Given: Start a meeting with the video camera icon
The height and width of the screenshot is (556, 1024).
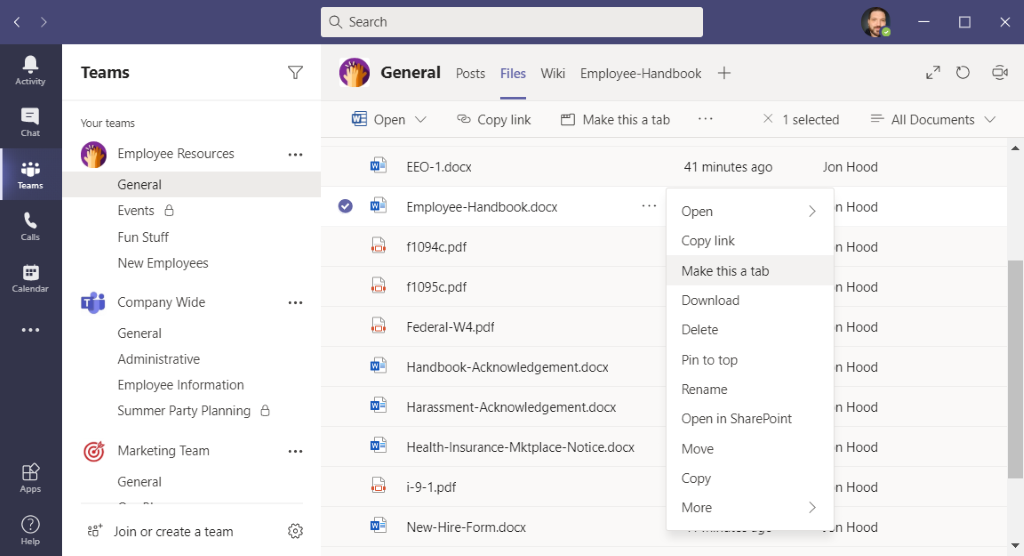Looking at the screenshot, I should (998, 73).
